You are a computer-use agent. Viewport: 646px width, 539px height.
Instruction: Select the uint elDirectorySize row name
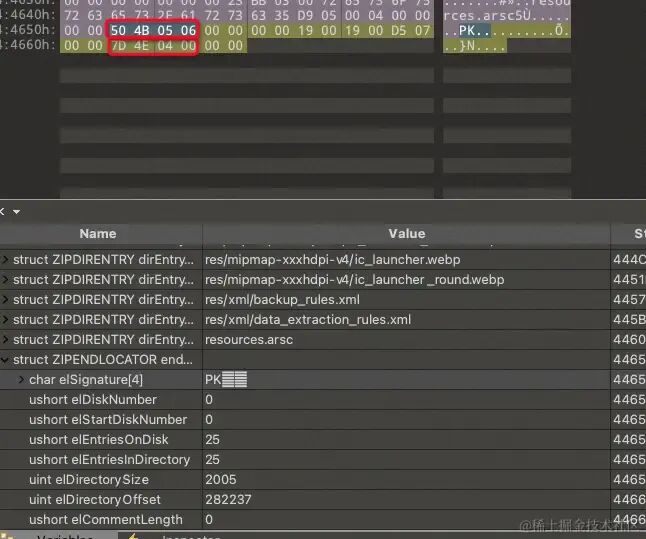point(89,479)
